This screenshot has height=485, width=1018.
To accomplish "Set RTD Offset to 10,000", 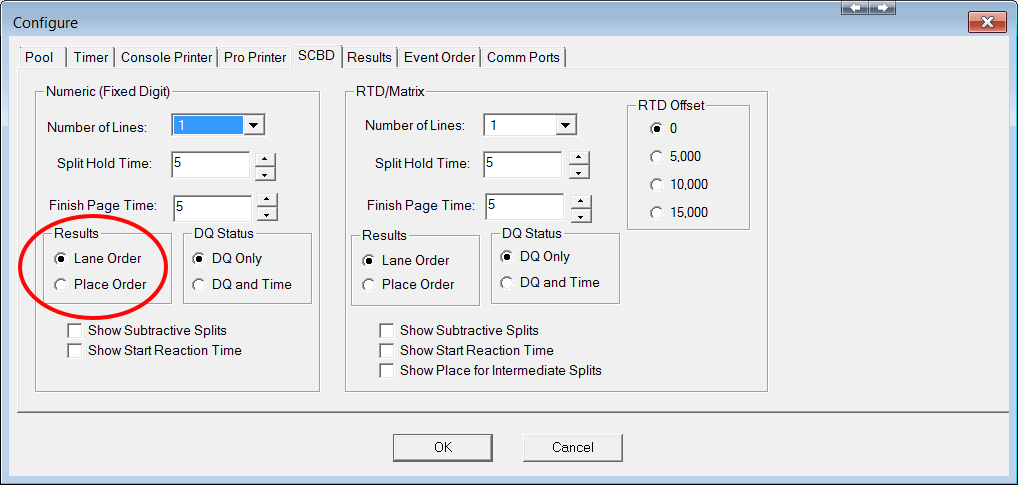I will tap(656, 185).
